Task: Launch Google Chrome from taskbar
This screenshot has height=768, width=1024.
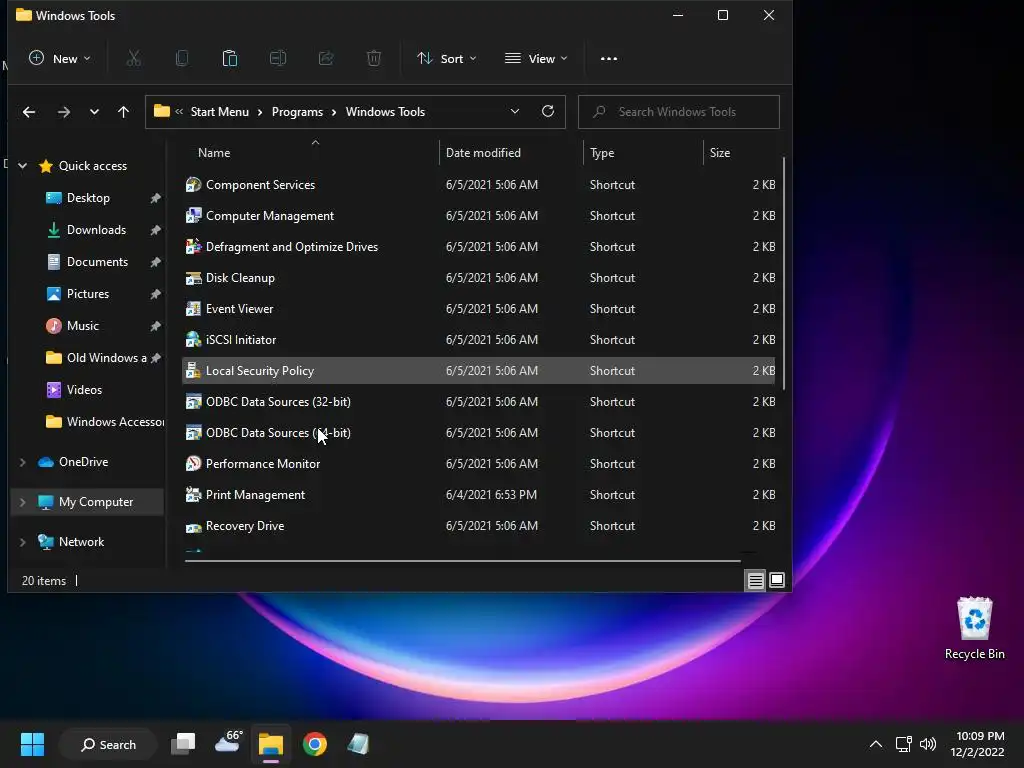Action: [315, 744]
